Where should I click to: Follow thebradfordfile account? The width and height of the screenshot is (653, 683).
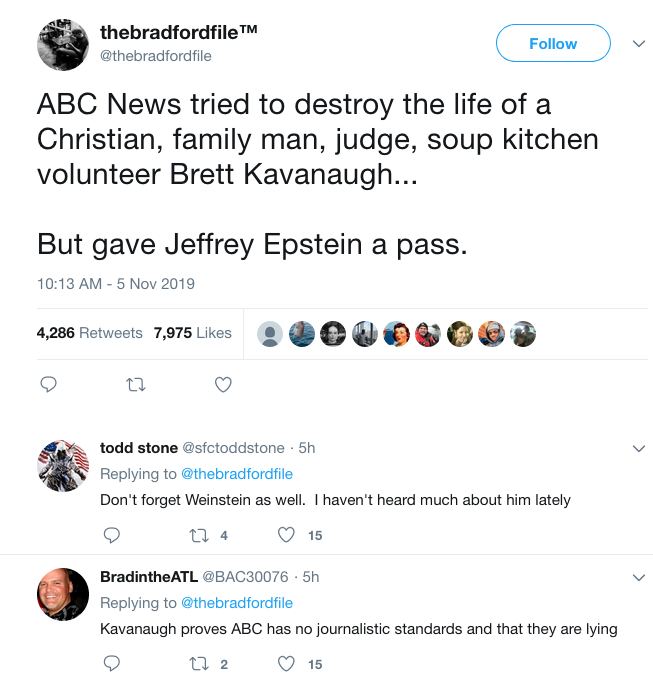[553, 44]
